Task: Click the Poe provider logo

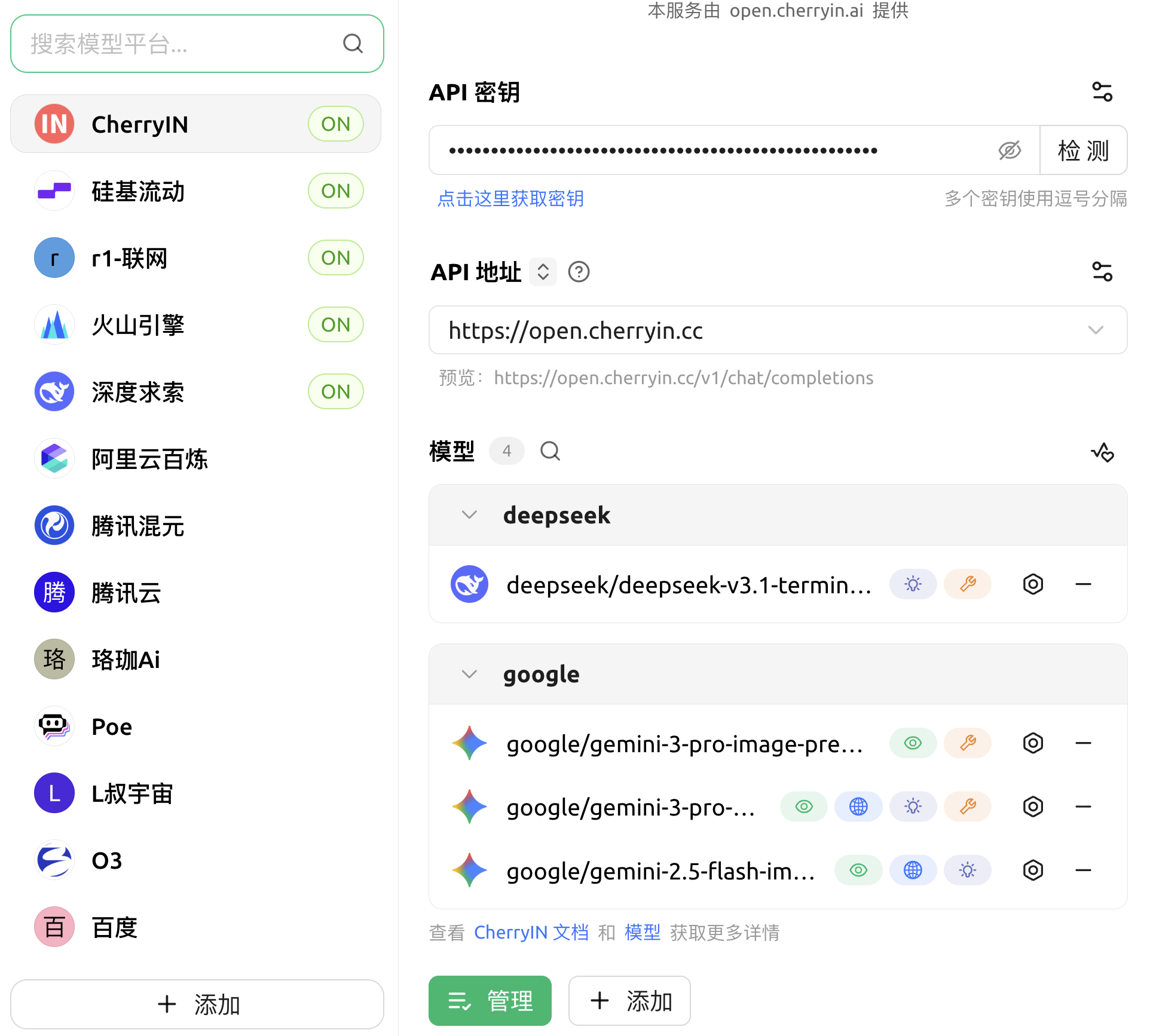Action: 54,727
